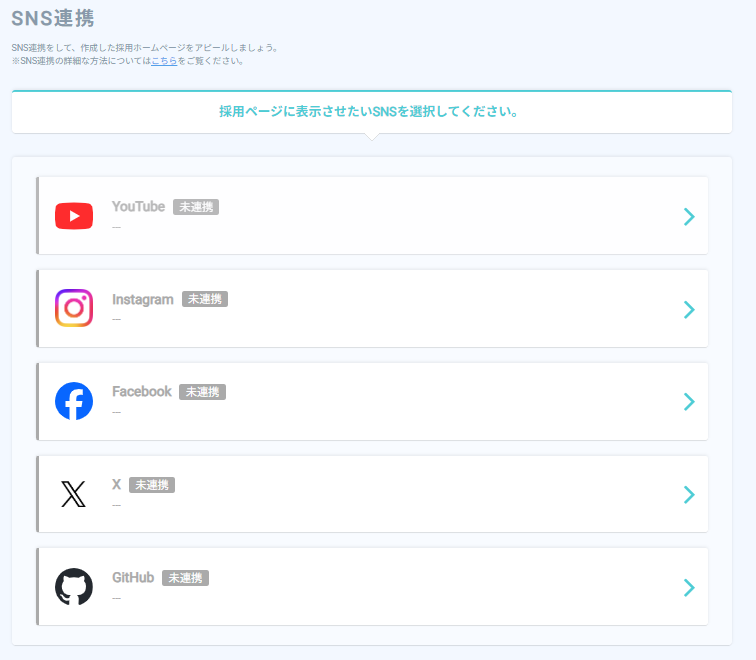The width and height of the screenshot is (756, 660).
Task: Expand the YouTube row chevron arrow
Action: pos(688,217)
